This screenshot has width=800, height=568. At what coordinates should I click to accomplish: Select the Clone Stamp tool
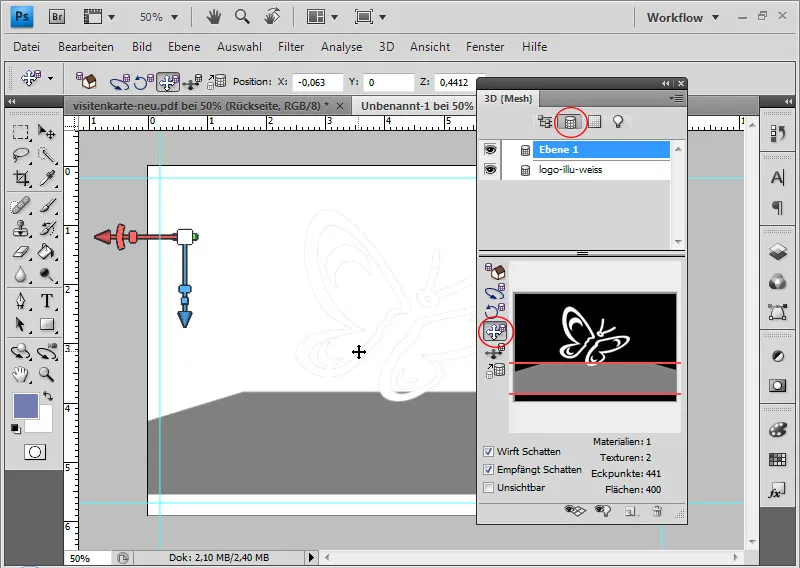20,229
